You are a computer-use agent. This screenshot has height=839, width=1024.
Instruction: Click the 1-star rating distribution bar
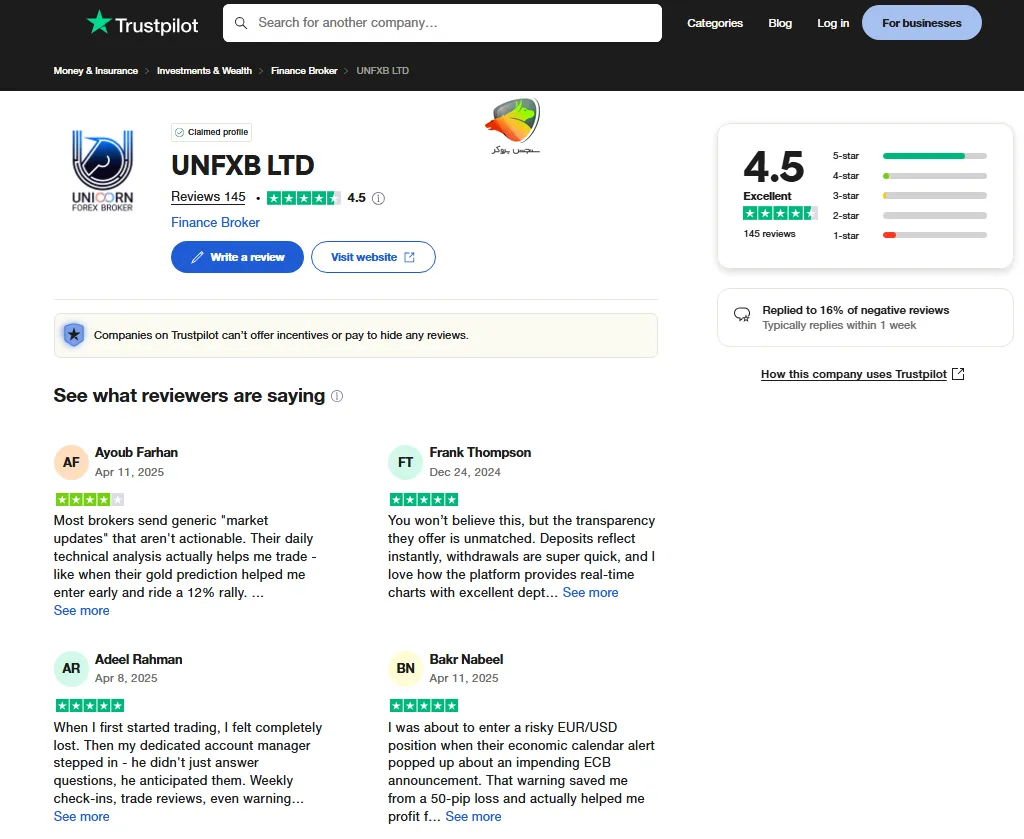point(934,235)
